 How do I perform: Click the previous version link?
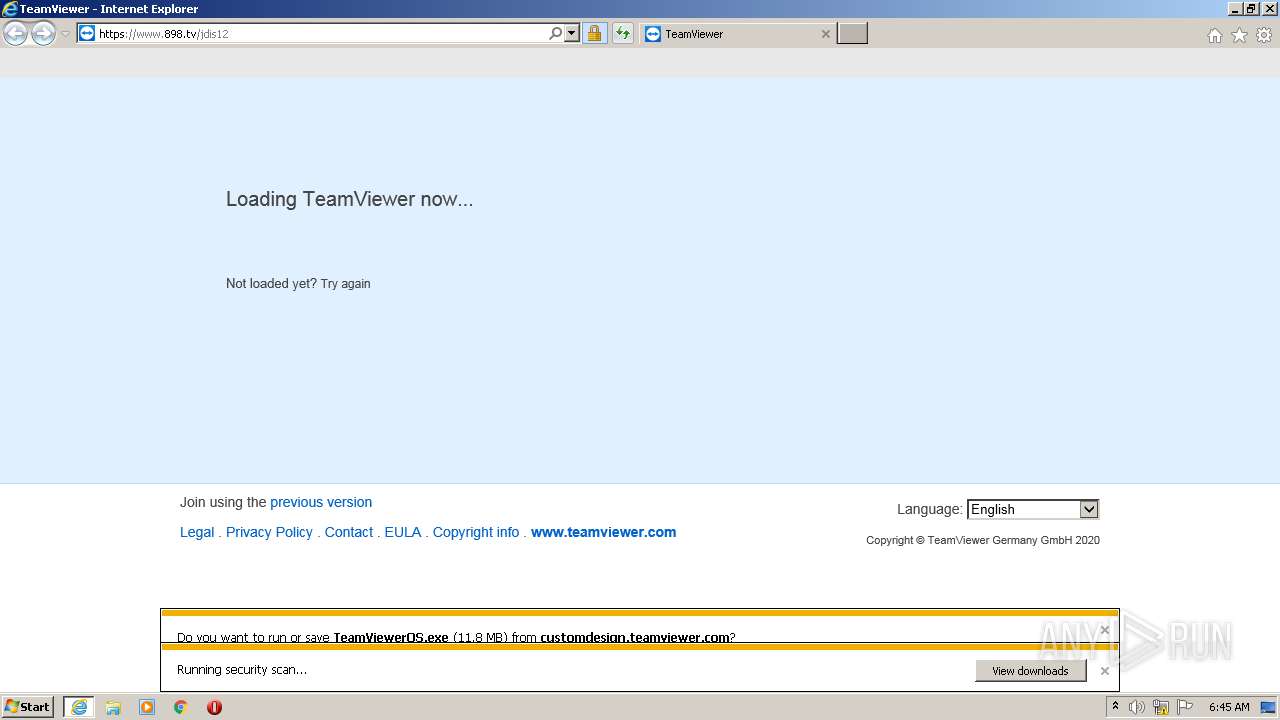pos(321,502)
